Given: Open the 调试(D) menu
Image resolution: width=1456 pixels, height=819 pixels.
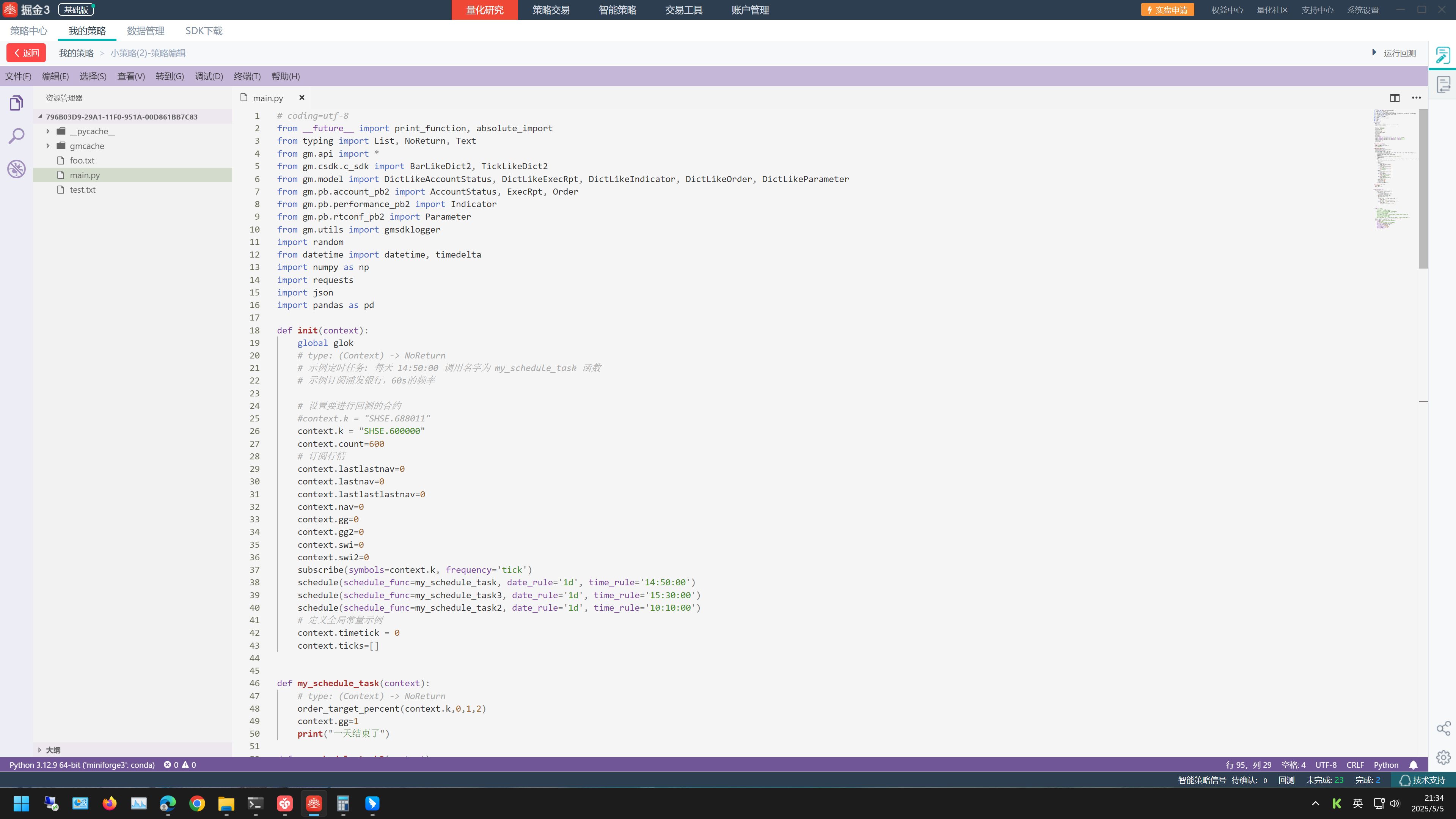Looking at the screenshot, I should tap(209, 76).
